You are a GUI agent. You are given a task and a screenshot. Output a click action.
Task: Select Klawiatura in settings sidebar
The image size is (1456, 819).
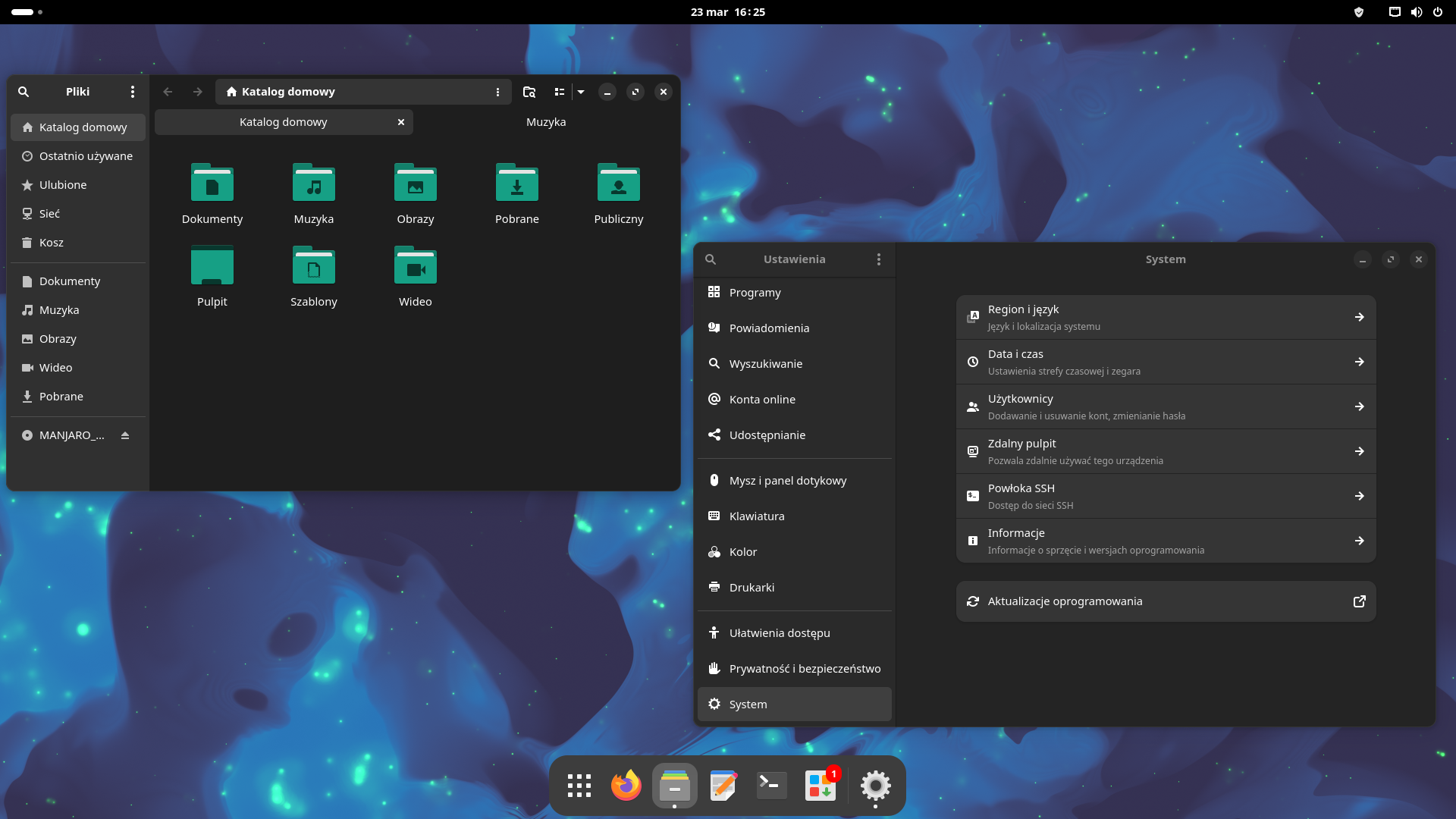click(x=757, y=516)
